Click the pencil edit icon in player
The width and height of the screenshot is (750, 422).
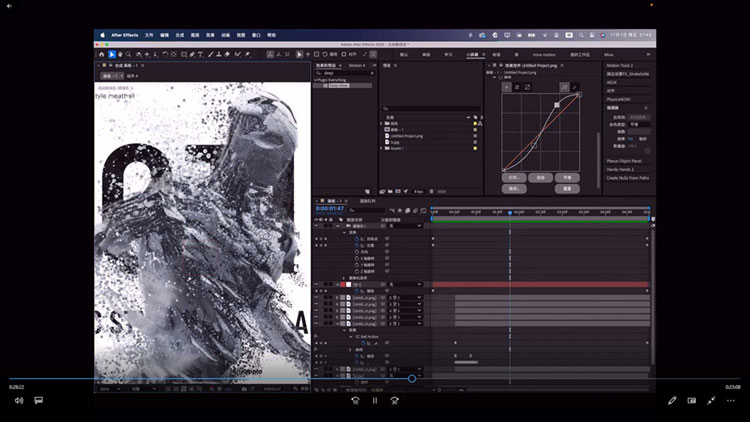pos(673,400)
